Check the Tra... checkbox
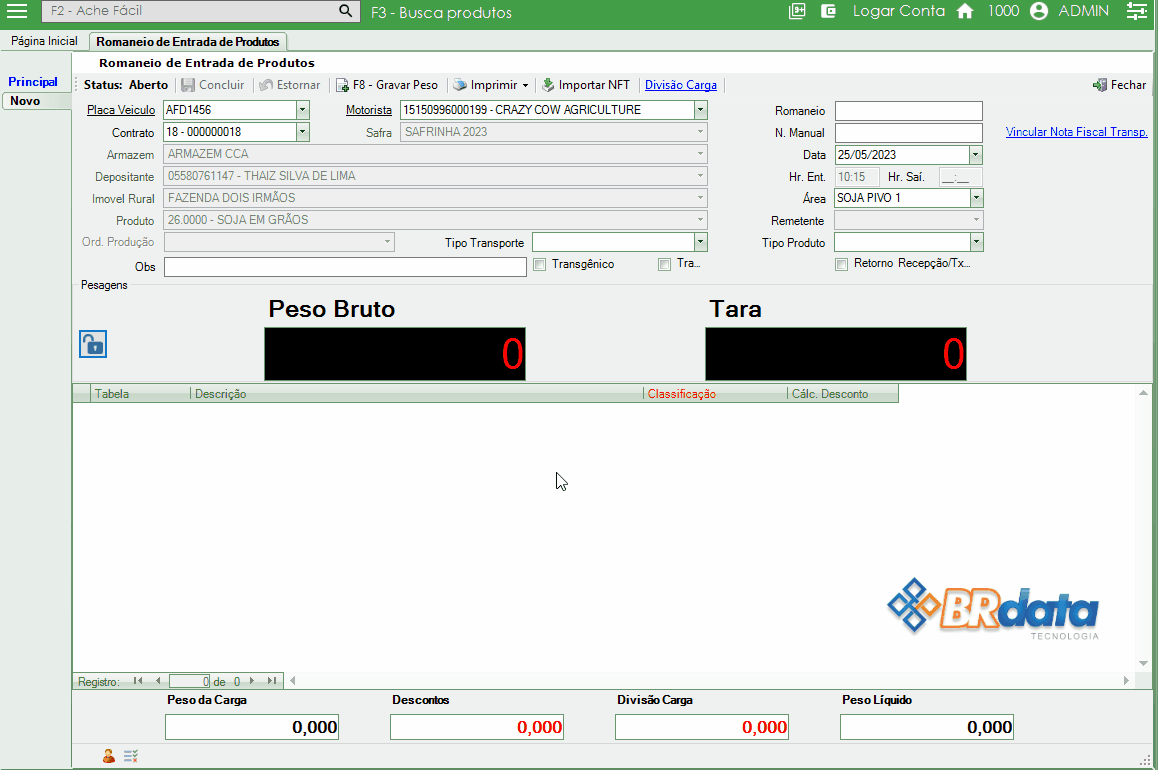1158x770 pixels. pyautogui.click(x=664, y=265)
